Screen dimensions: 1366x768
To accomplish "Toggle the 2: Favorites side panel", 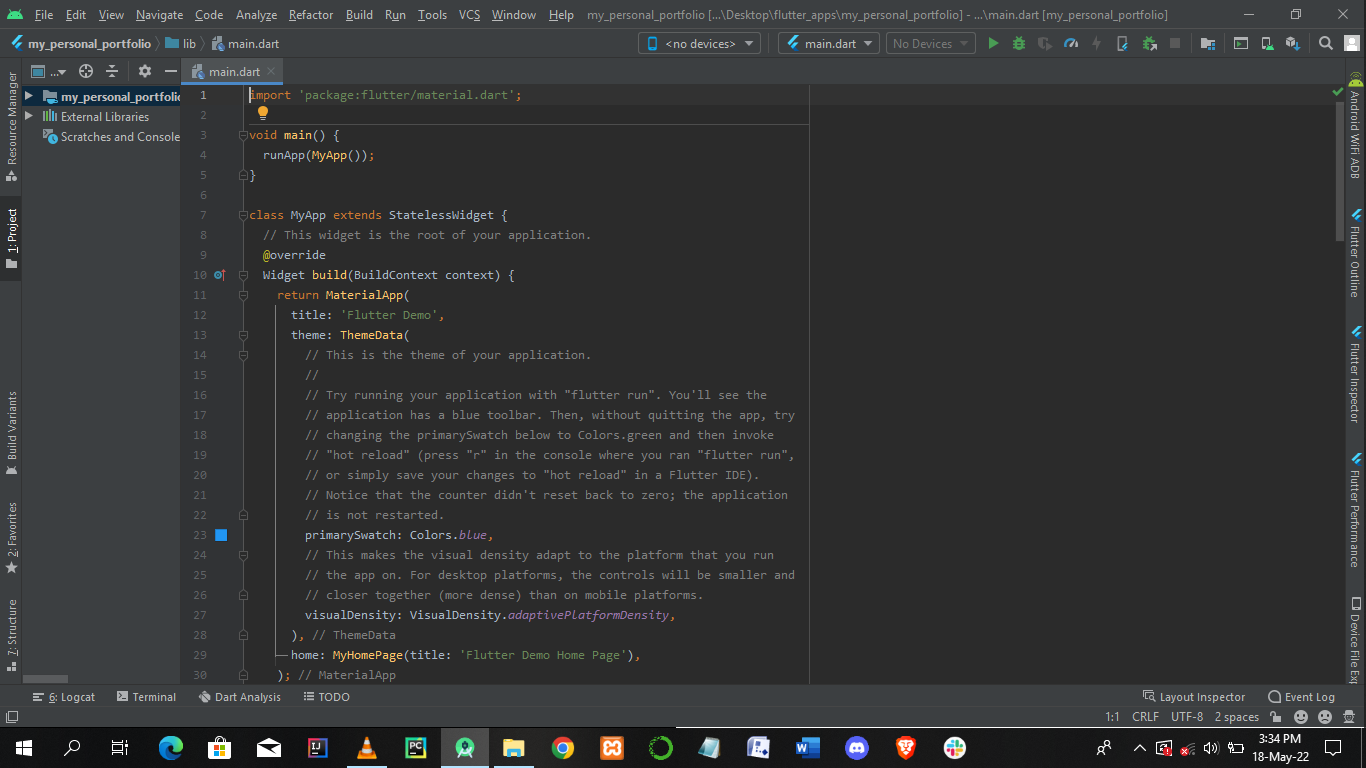I will tap(12, 538).
